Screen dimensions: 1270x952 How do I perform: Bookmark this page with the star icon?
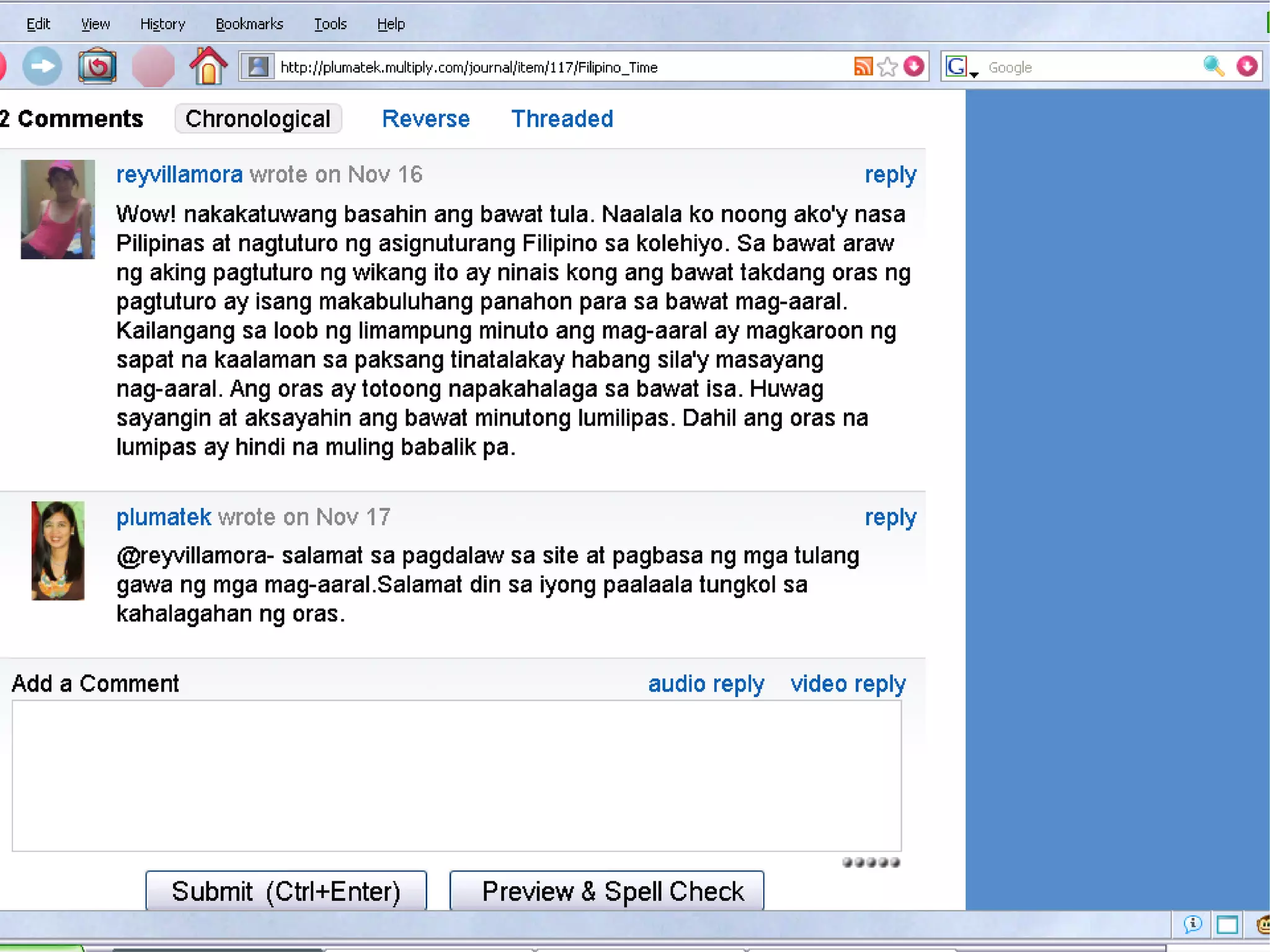click(888, 66)
